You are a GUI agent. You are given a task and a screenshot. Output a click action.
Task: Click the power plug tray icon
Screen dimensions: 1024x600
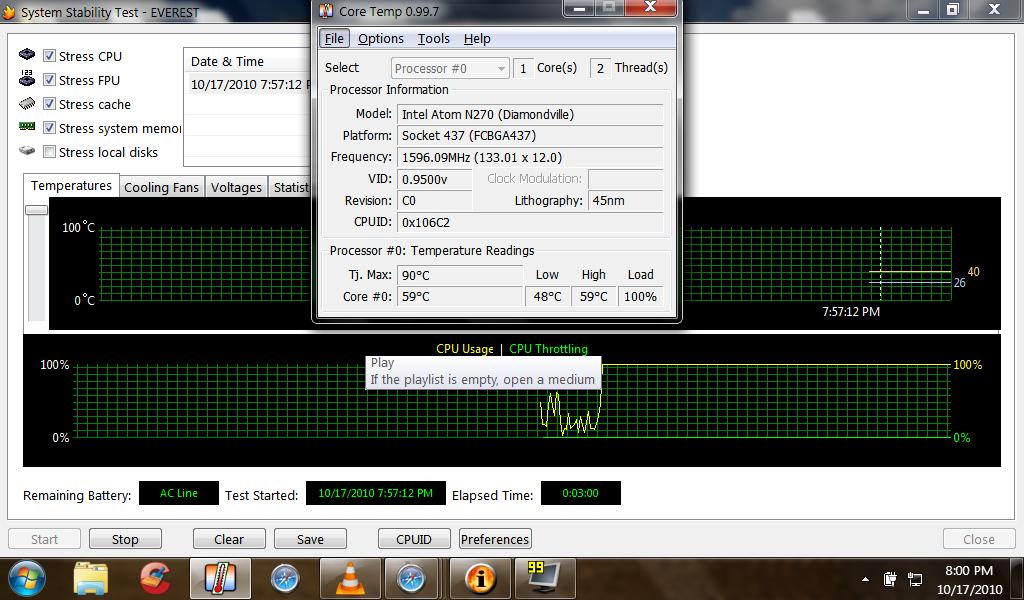[889, 578]
